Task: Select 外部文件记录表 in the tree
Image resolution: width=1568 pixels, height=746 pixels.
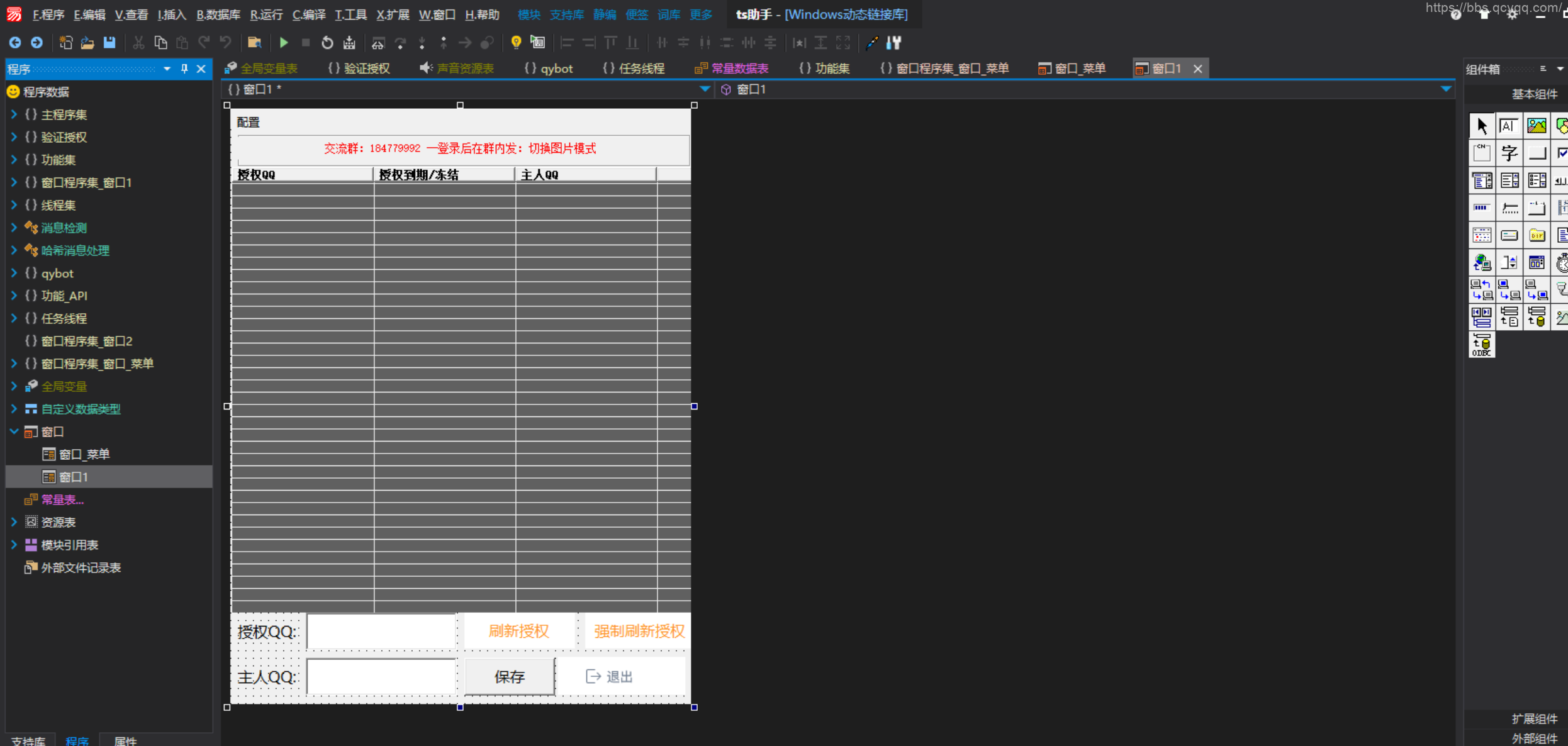Action: point(81,567)
